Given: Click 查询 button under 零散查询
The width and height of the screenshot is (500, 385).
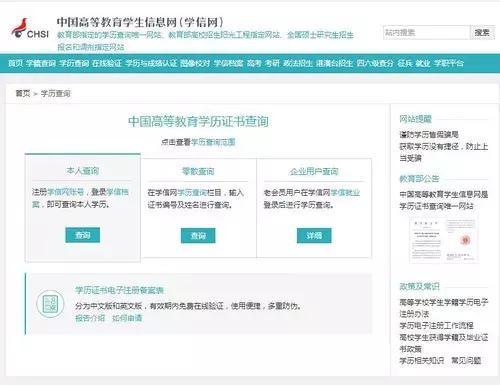Looking at the screenshot, I should click(x=198, y=236).
